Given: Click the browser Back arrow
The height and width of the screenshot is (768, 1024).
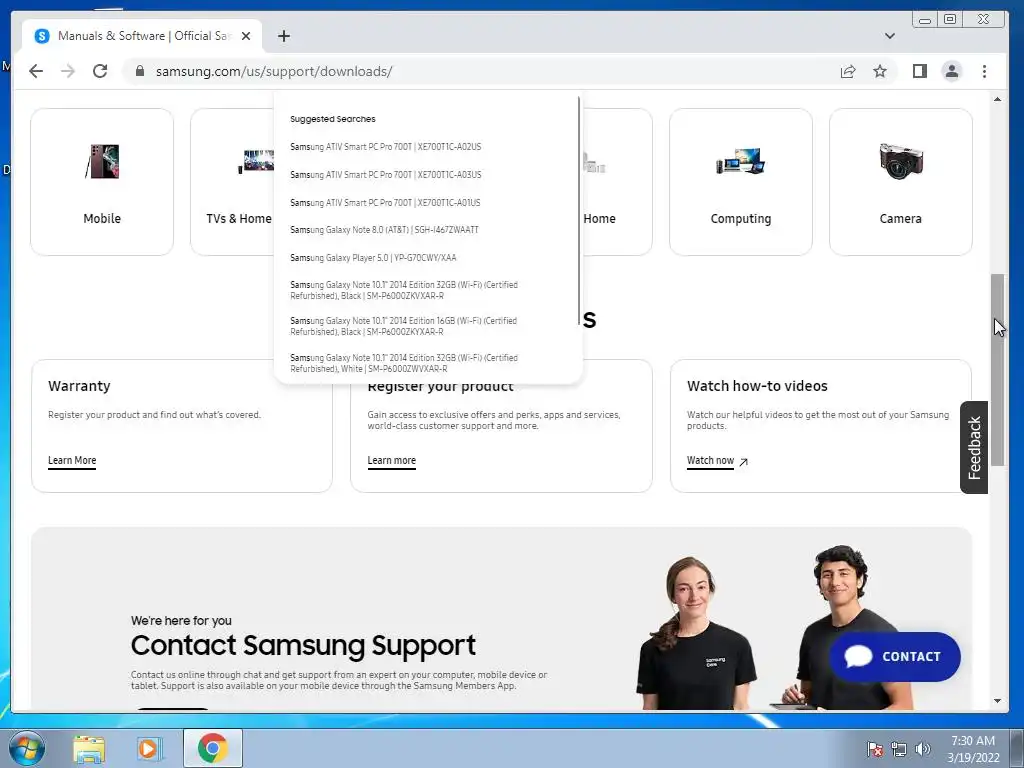Looking at the screenshot, I should (x=36, y=71).
